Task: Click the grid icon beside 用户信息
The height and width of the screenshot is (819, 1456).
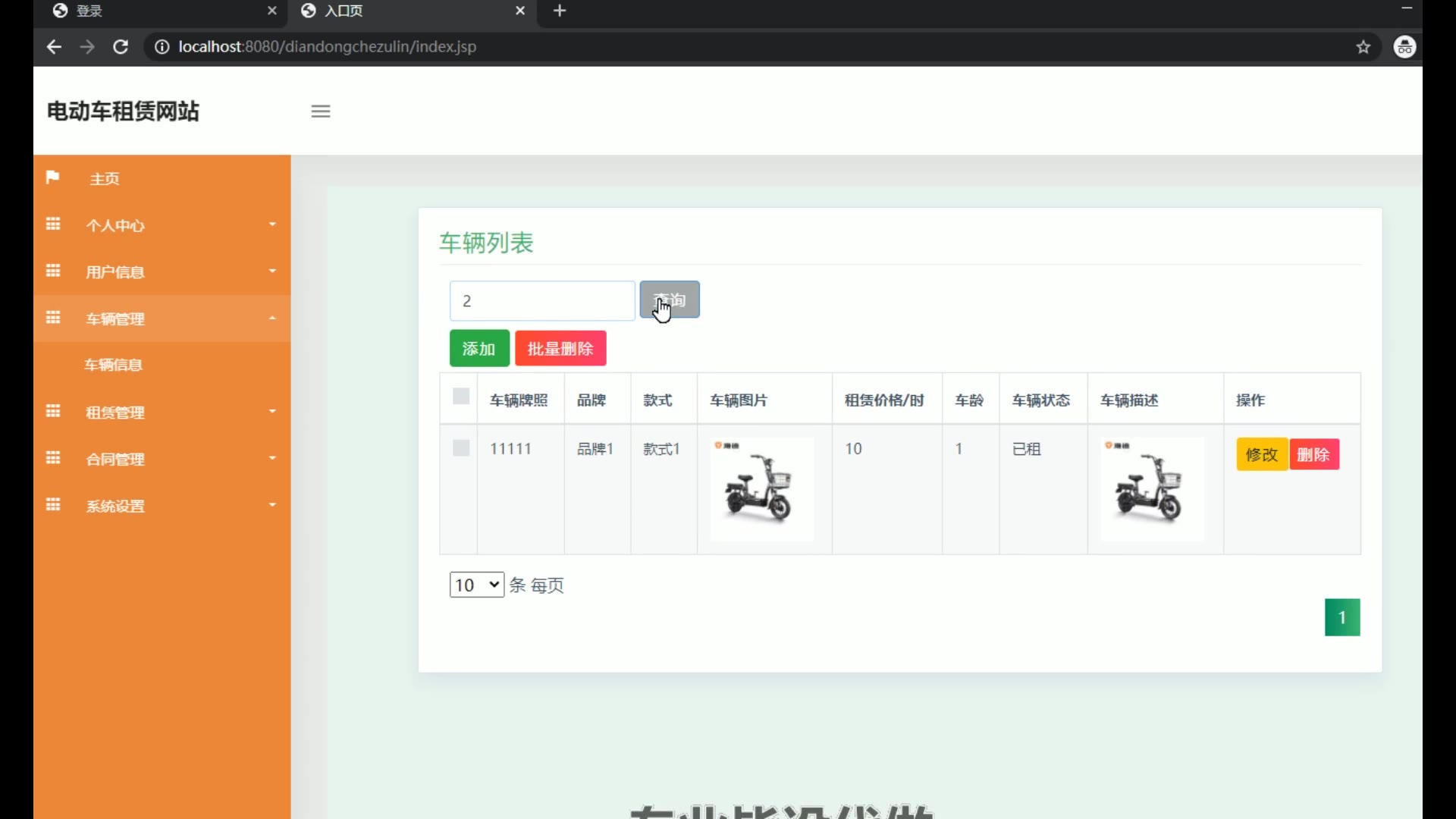Action: (53, 271)
